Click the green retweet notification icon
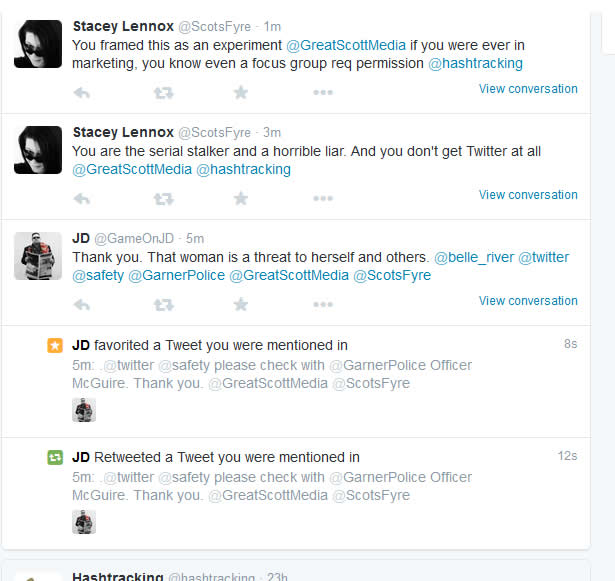This screenshot has height=581, width=615. tap(55, 457)
